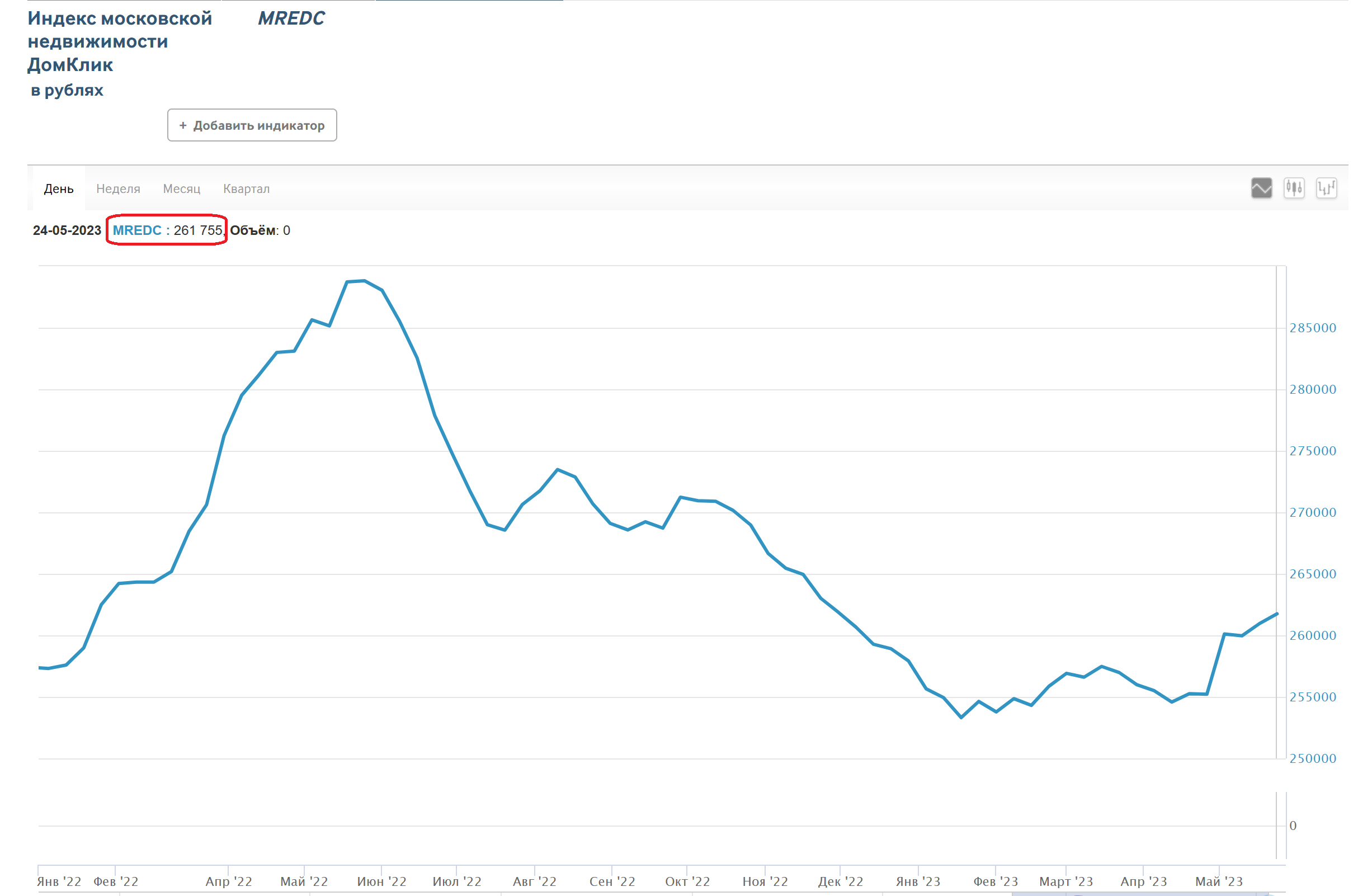1358x896 pixels.
Task: Select the Неделя tab
Action: coord(119,190)
